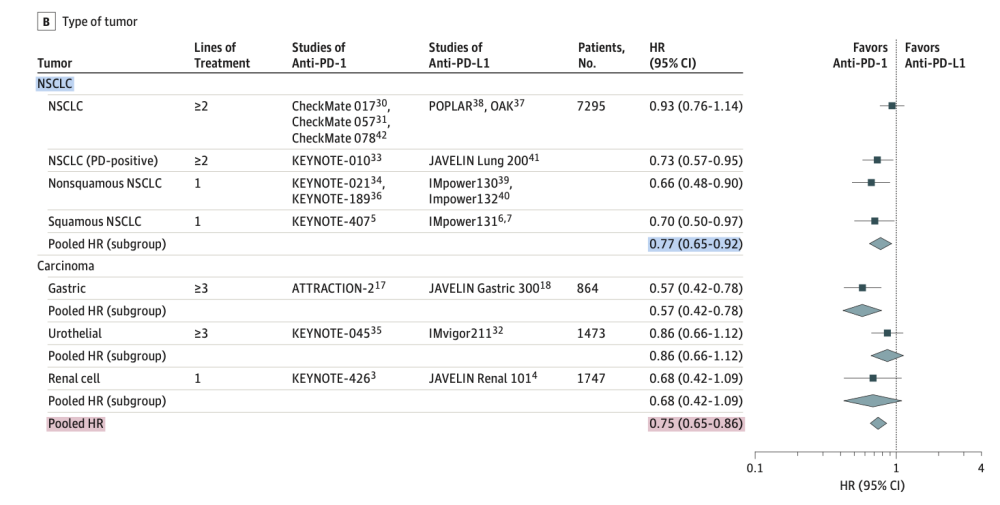Click the Renal cell pooled subgroup diamond
1000x505 pixels.
point(872,401)
